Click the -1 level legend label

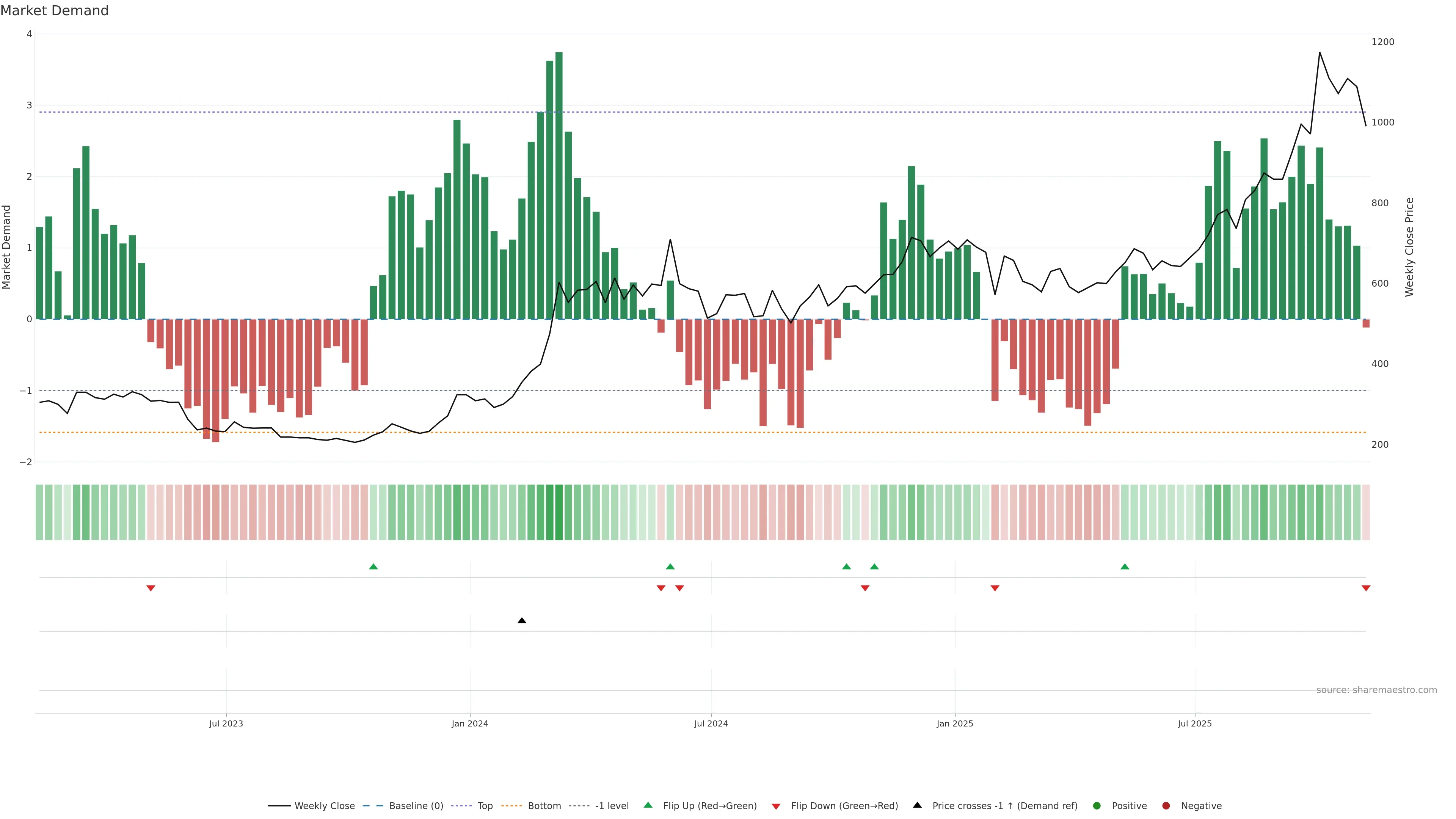point(612,806)
